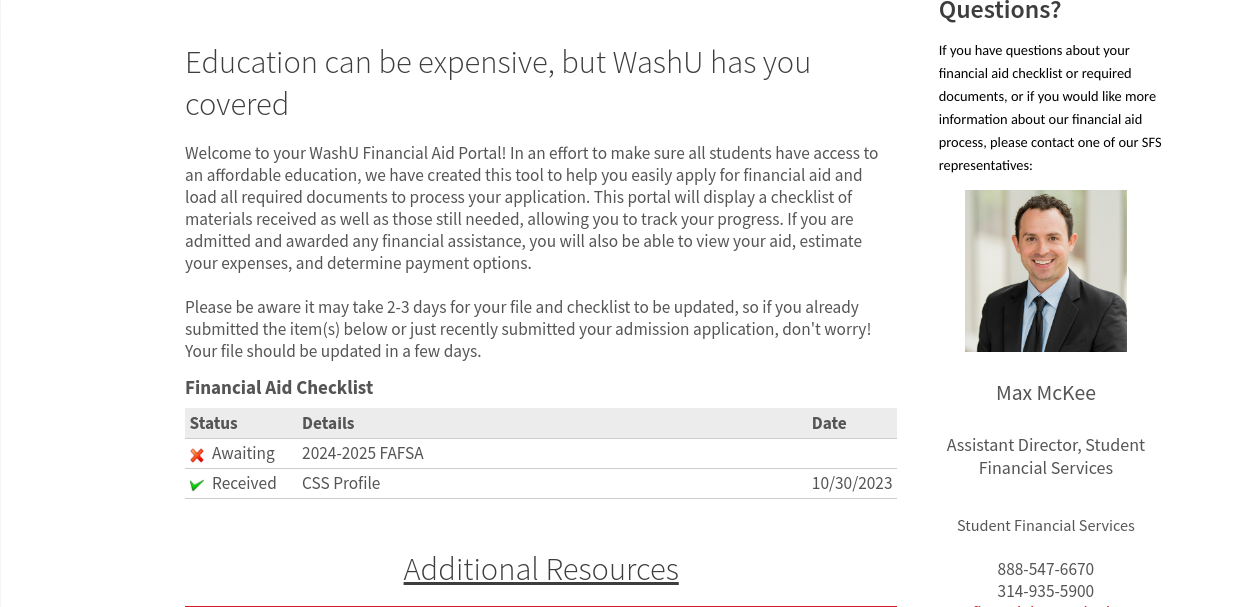1246x607 pixels.
Task: Click the Assistant Director, Student Financial Services title
Action: (x=1045, y=456)
